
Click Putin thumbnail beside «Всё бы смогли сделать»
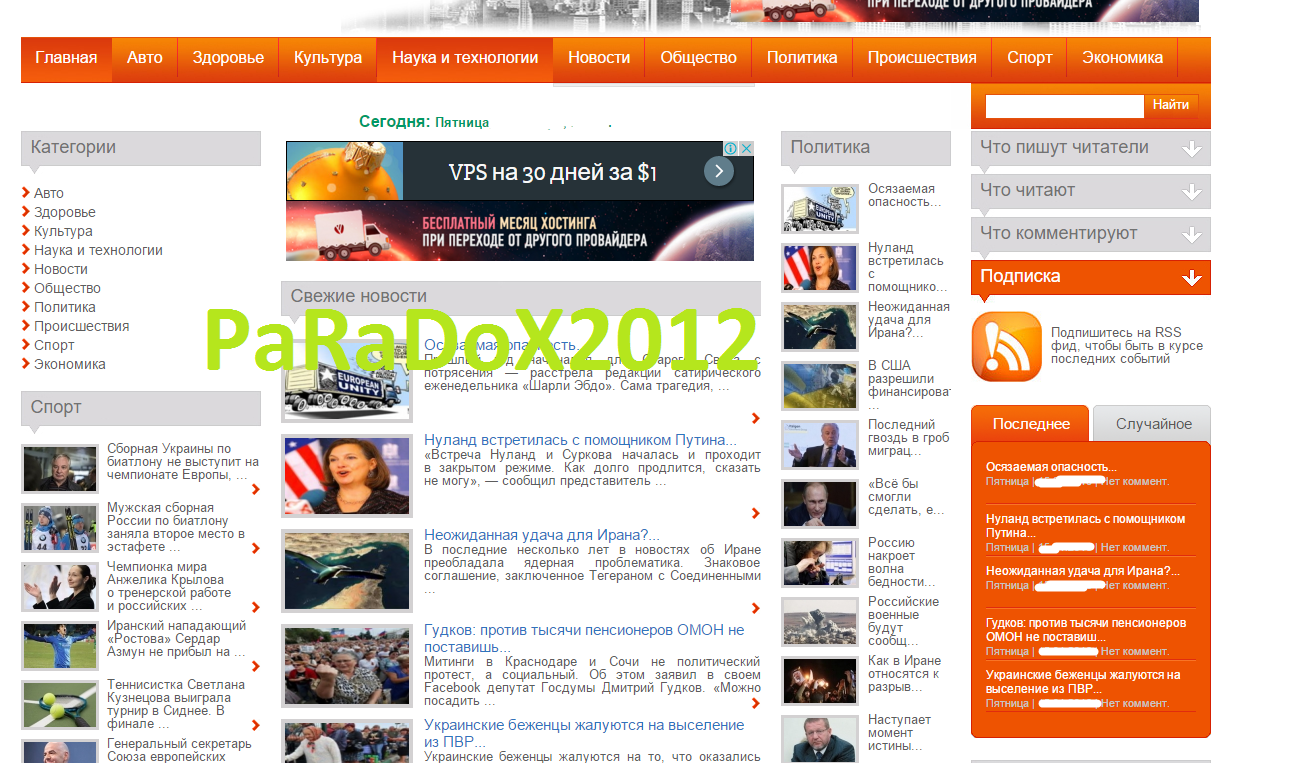820,504
